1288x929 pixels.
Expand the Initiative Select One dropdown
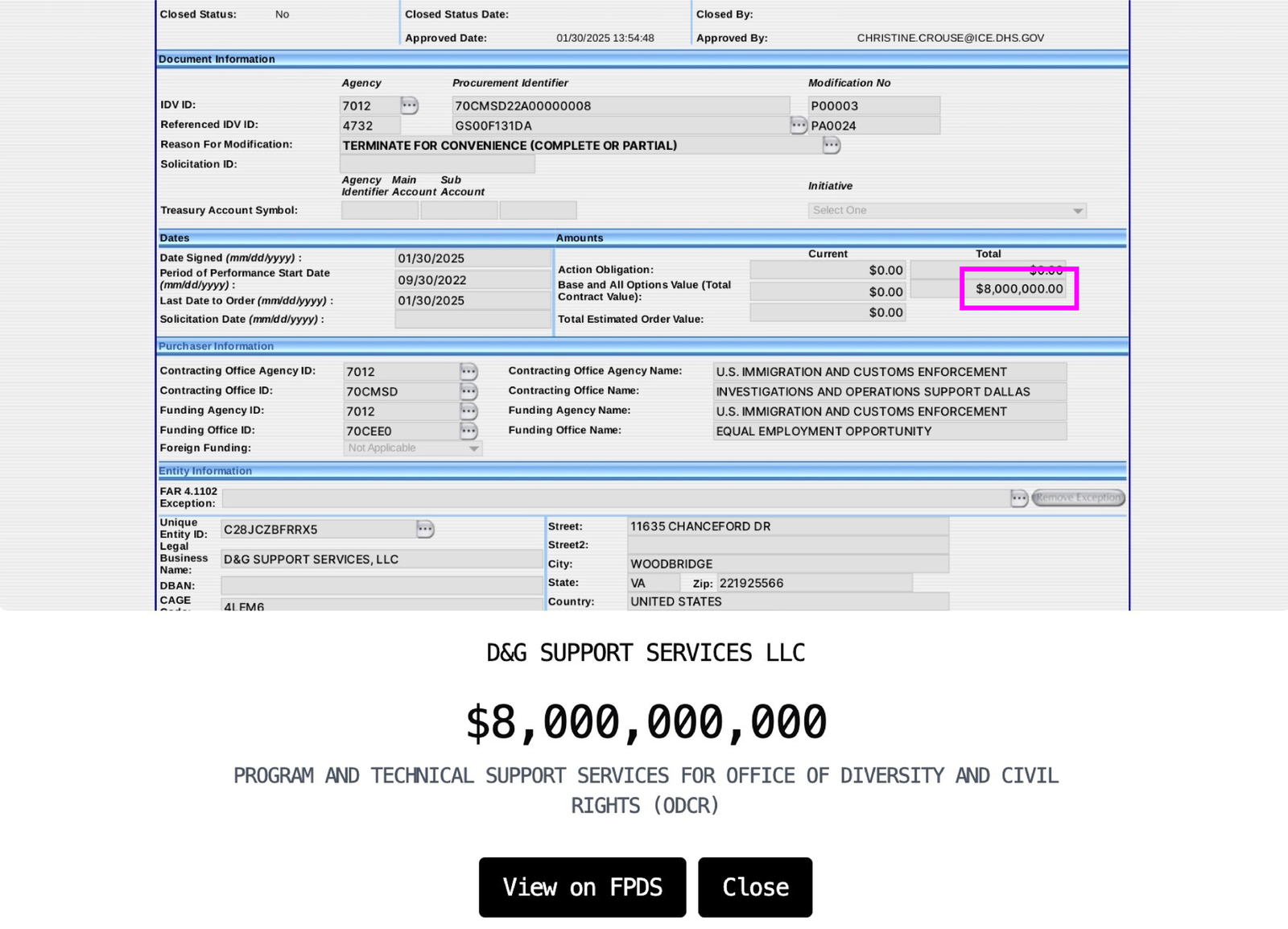point(947,211)
